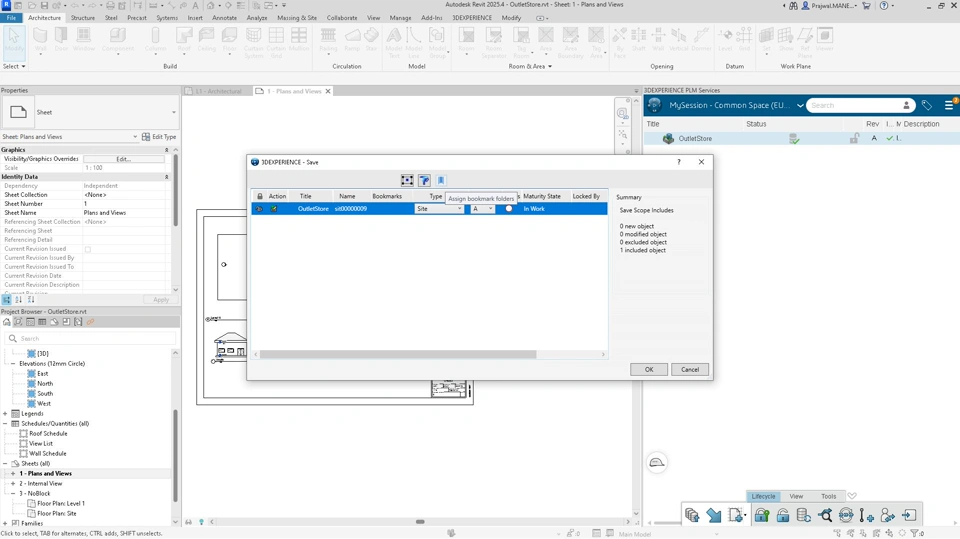Click the horizontal scrollbar in Save dialog
This screenshot has height=539, width=960.
398,355
